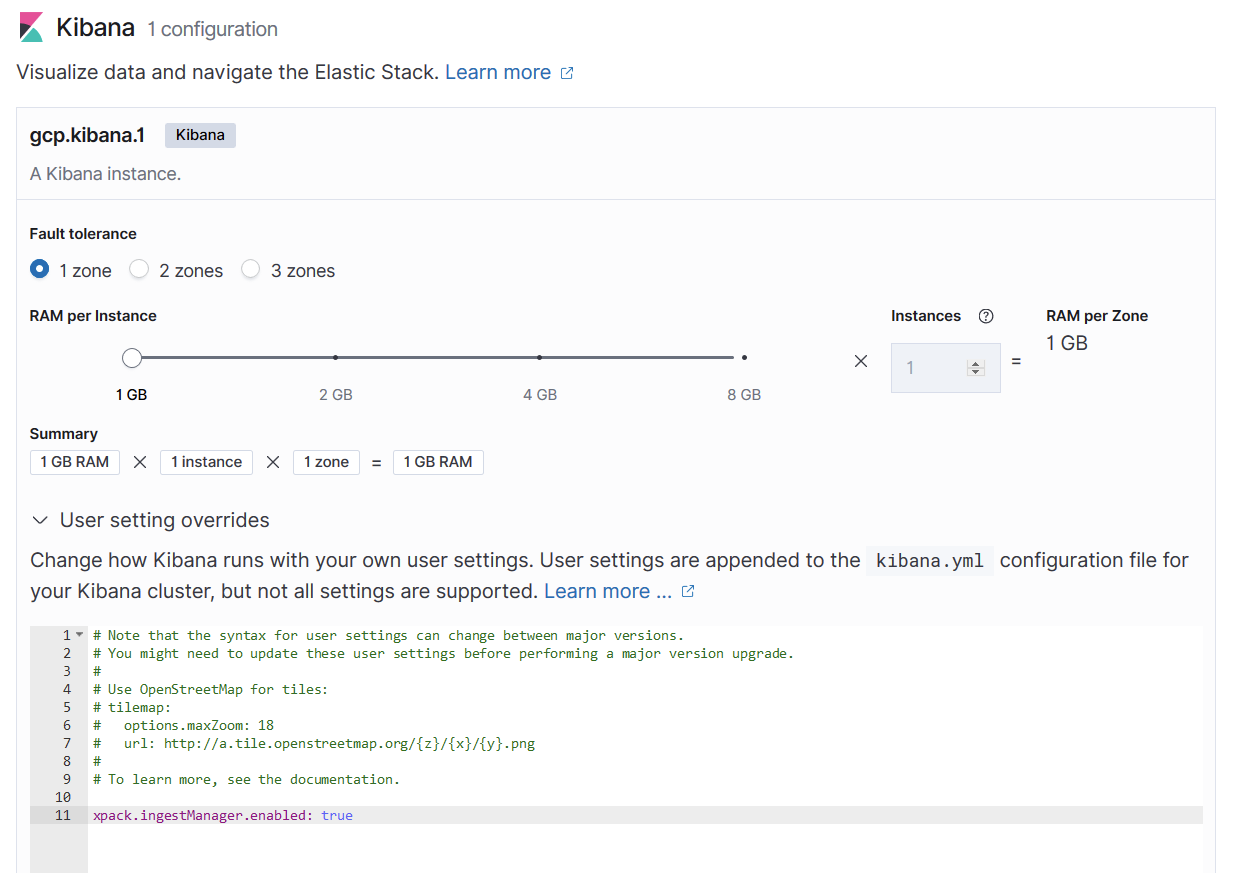Select the 3 zones fault tolerance option
Viewport: 1233px width, 873px height.
251,269
